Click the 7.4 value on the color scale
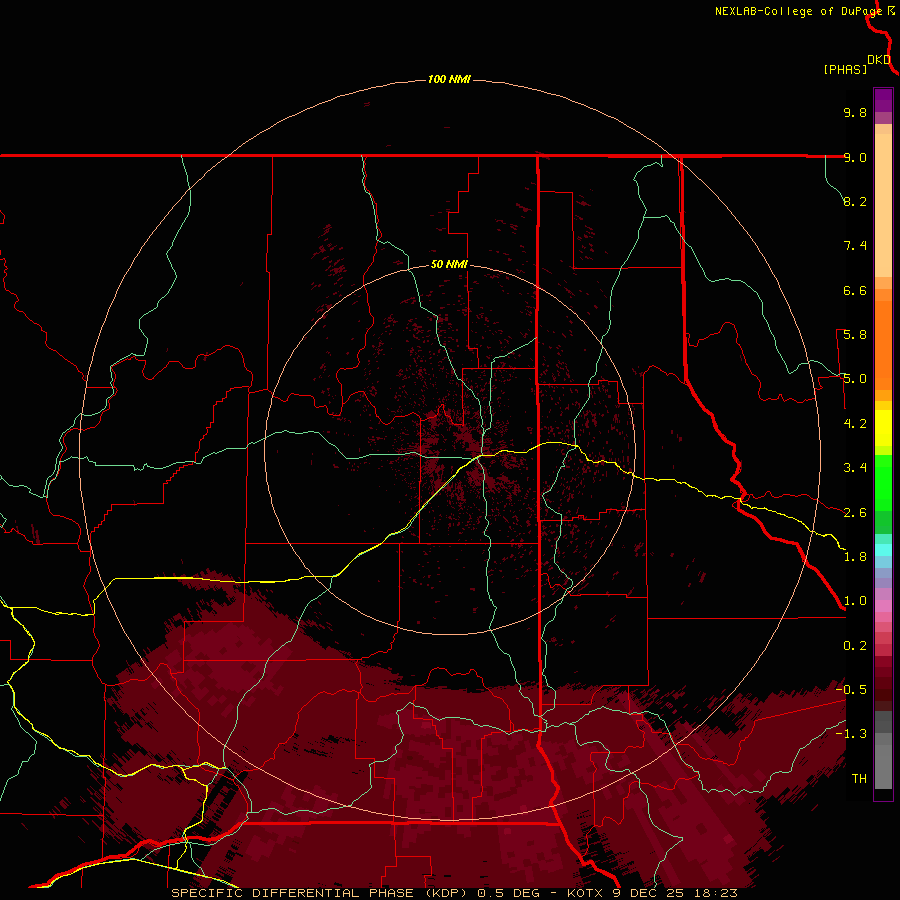900x900 pixels. (x=855, y=246)
